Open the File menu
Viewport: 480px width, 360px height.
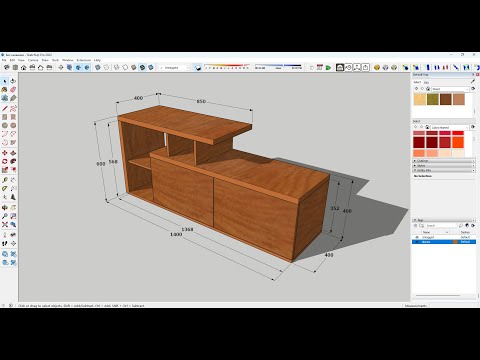[x=4, y=60]
